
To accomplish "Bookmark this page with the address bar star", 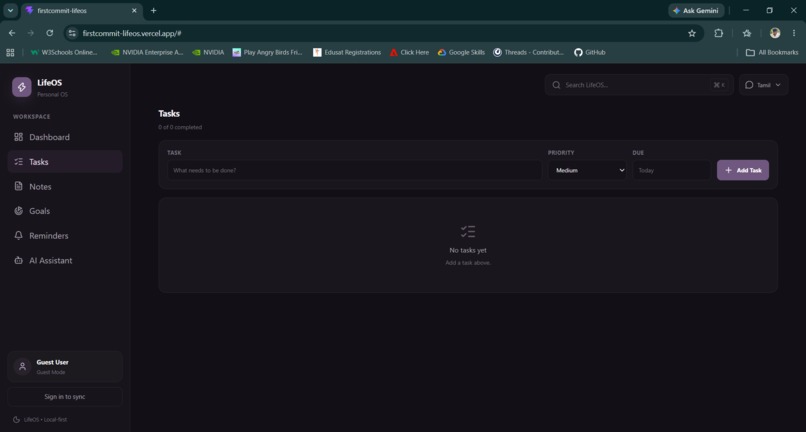I will (x=692, y=33).
